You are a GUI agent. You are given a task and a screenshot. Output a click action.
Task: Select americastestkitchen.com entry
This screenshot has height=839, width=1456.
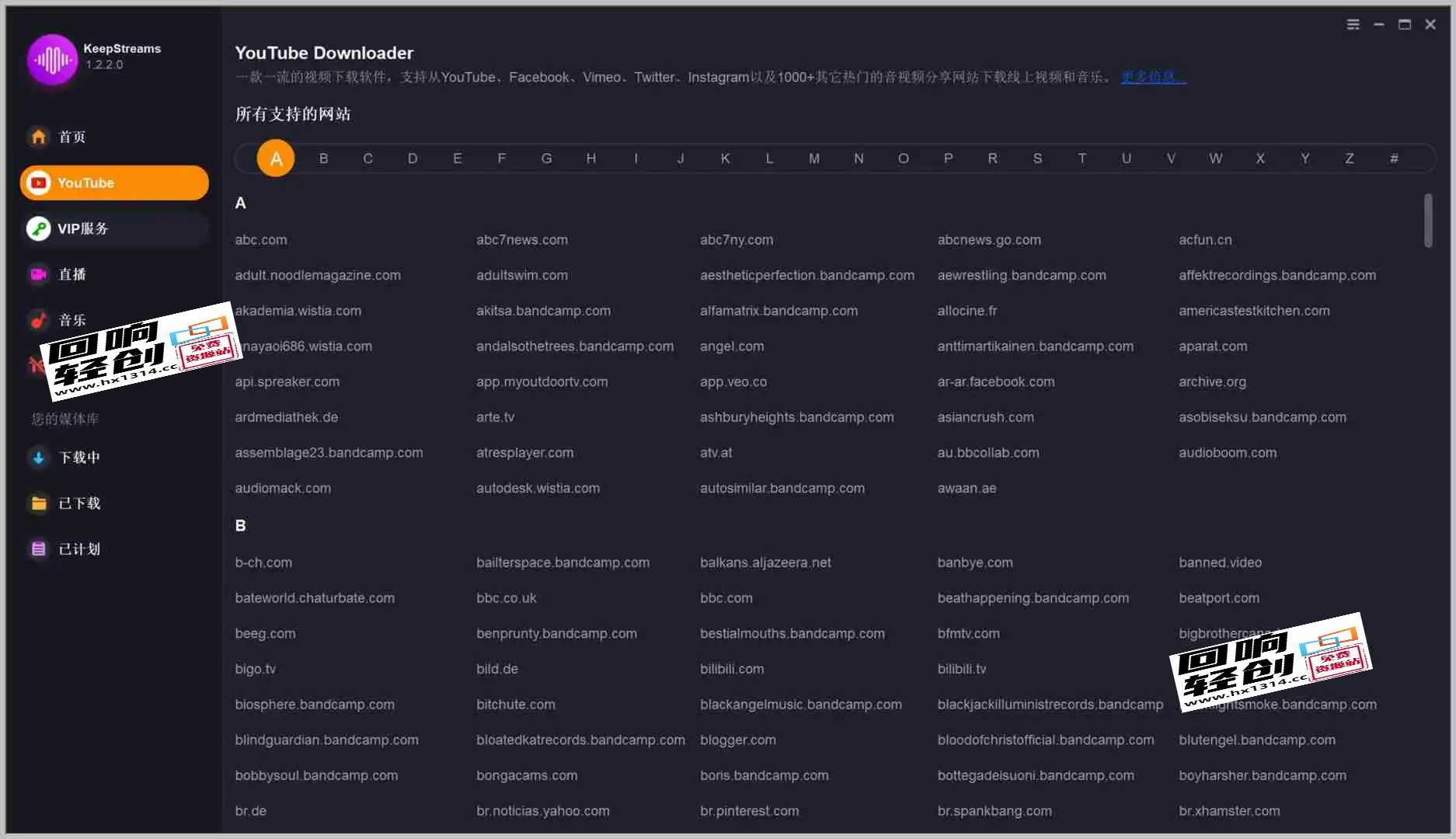[x=1254, y=311]
